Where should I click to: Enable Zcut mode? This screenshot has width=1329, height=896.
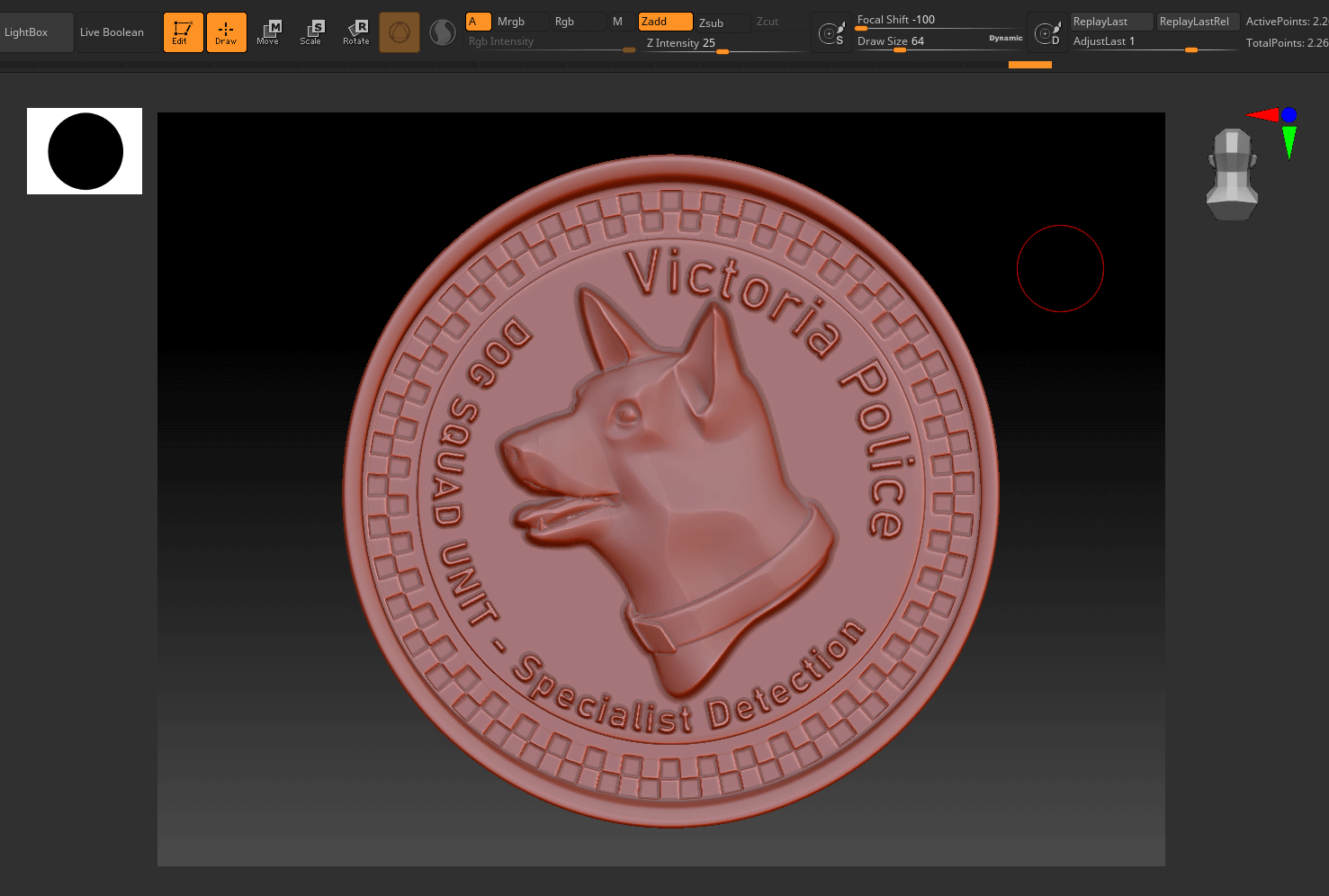(x=779, y=22)
